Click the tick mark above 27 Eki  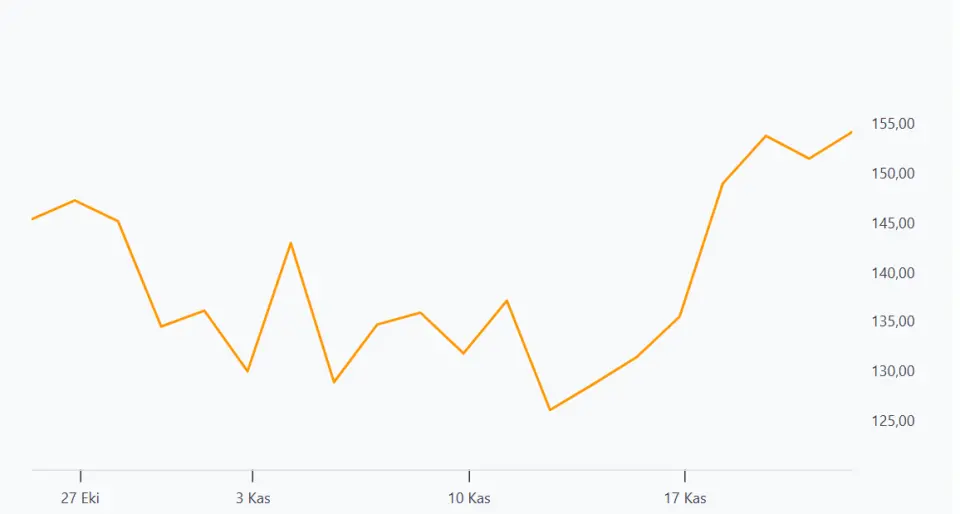tap(80, 476)
